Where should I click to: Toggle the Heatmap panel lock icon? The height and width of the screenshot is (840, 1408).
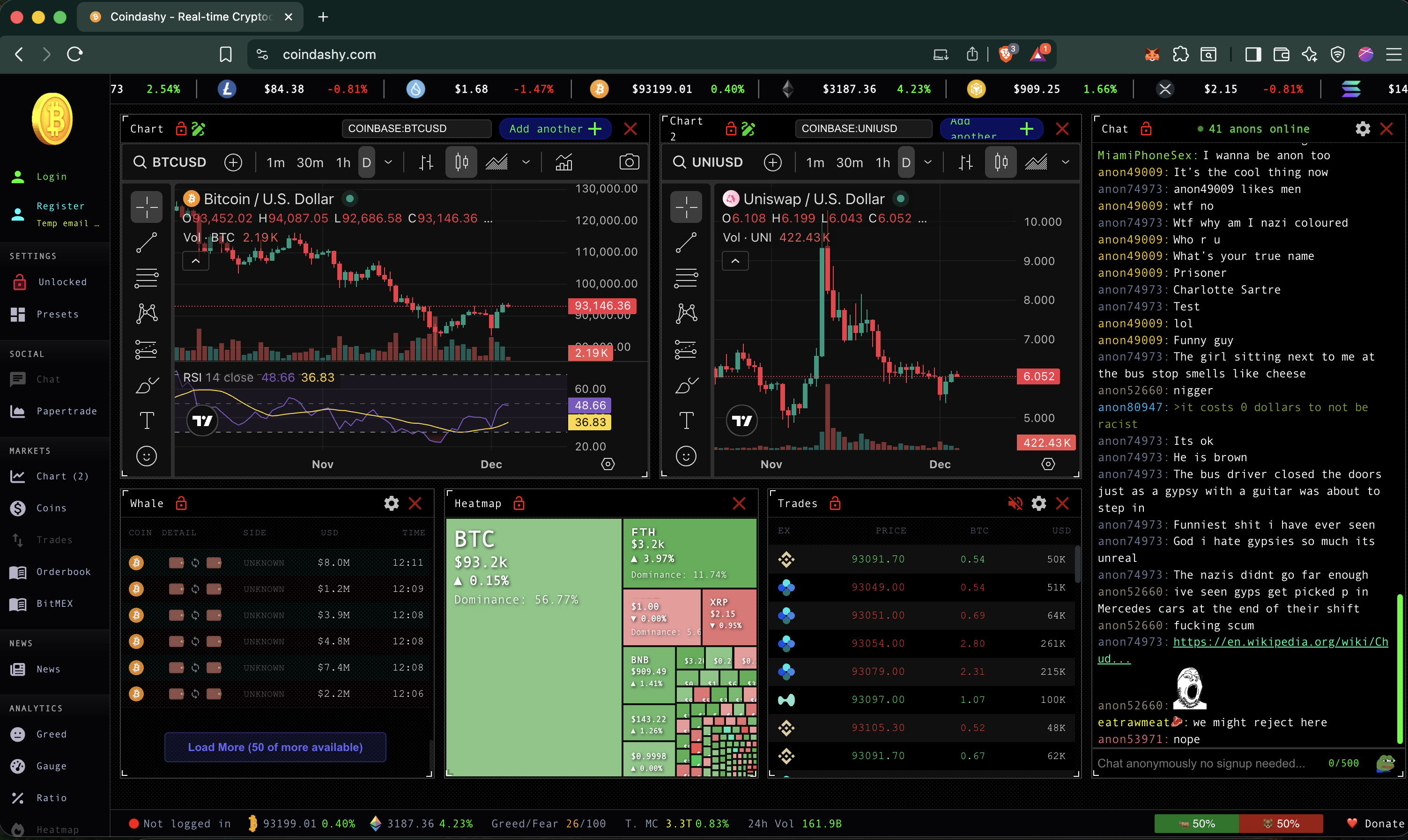(519, 503)
